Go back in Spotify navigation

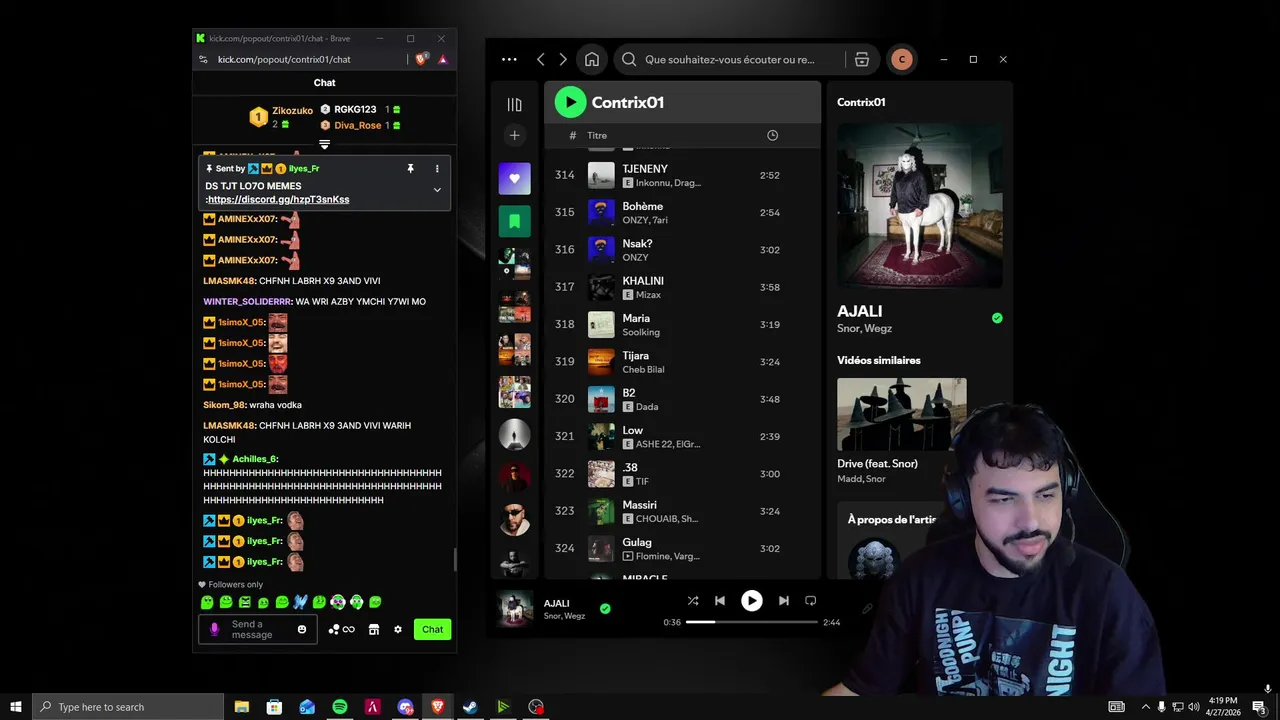coord(541,59)
